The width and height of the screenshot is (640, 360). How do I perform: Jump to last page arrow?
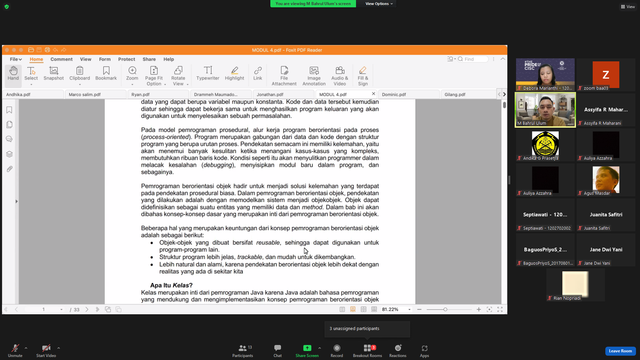tap(97, 309)
